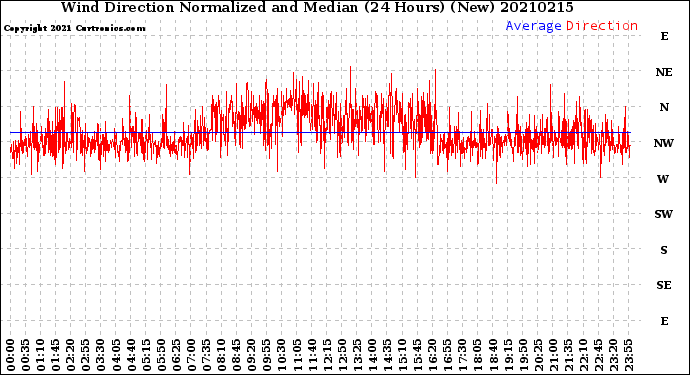
Task: Click the 04:05 time axis label
Action: (116, 355)
